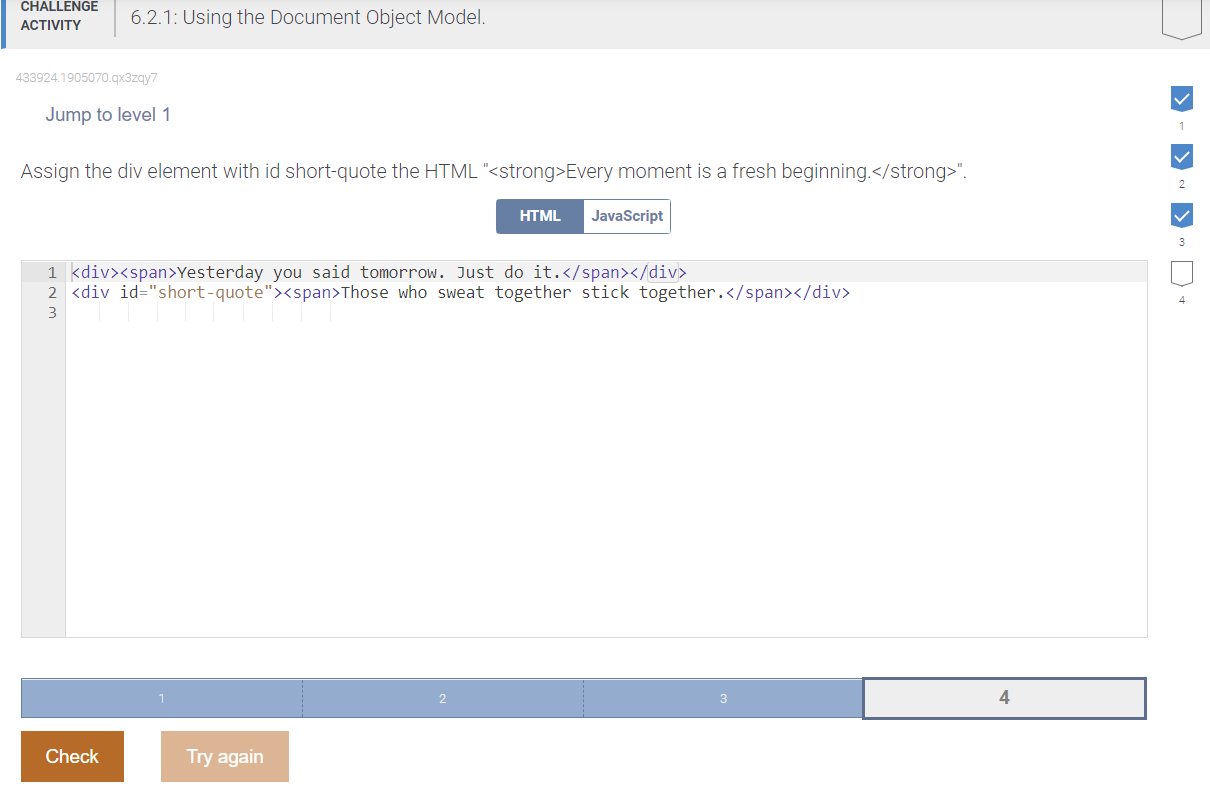1210x787 pixels.
Task: Switch to the HTML tab
Action: (x=540, y=216)
